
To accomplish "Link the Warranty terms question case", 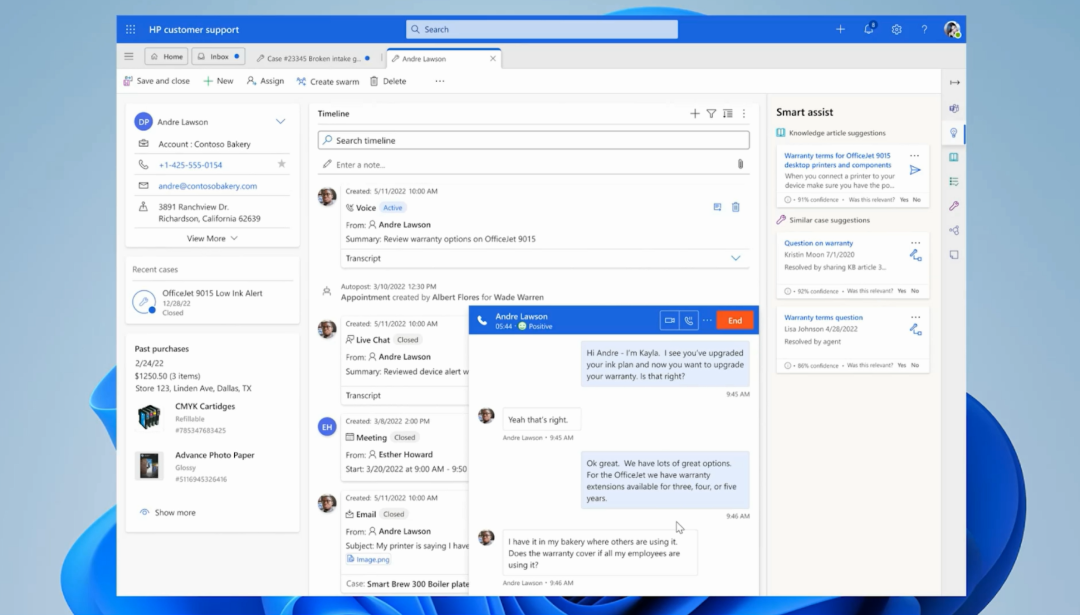I will click(915, 330).
